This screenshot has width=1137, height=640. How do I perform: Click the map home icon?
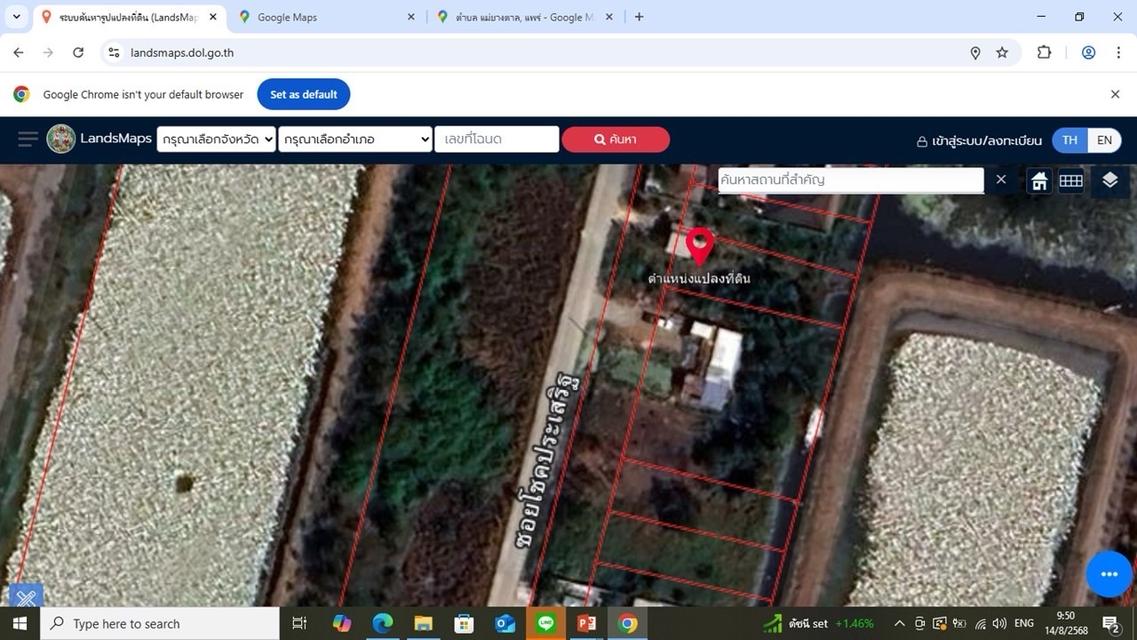pyautogui.click(x=1039, y=180)
